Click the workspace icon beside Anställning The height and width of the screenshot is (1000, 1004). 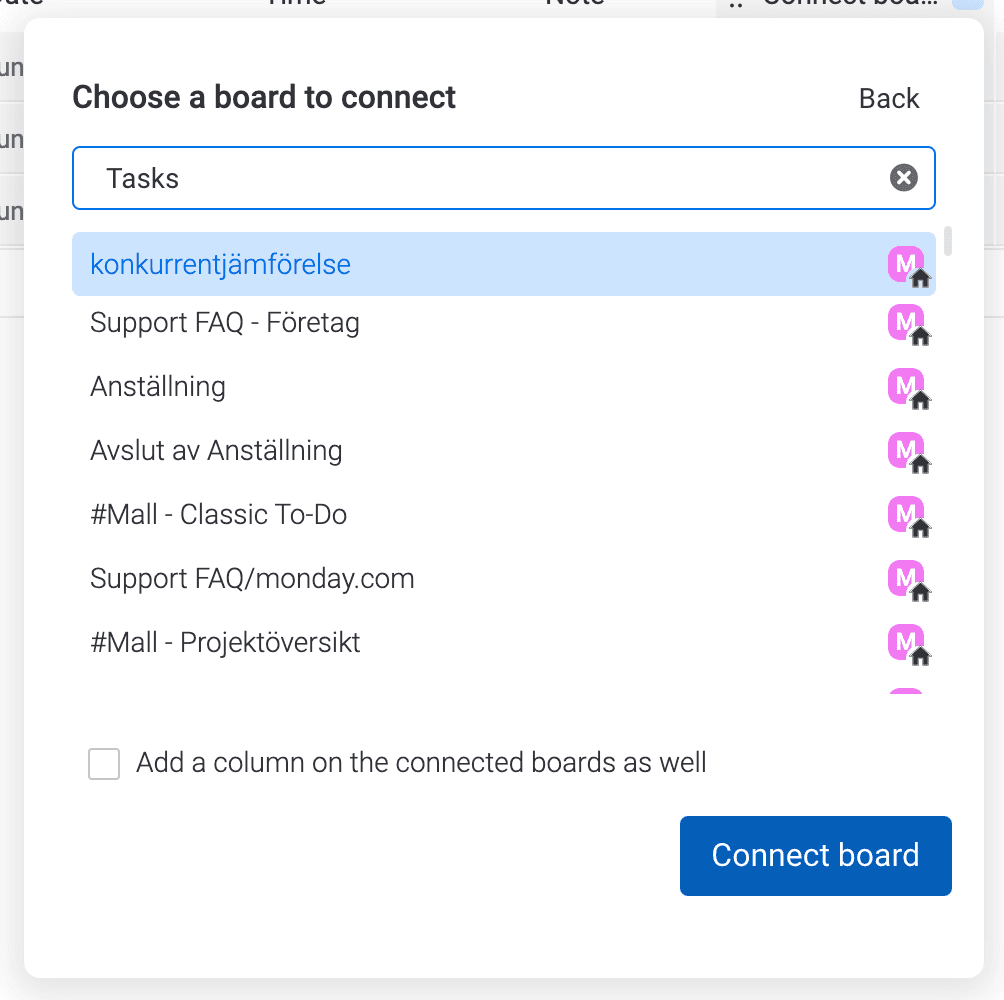pos(909,389)
